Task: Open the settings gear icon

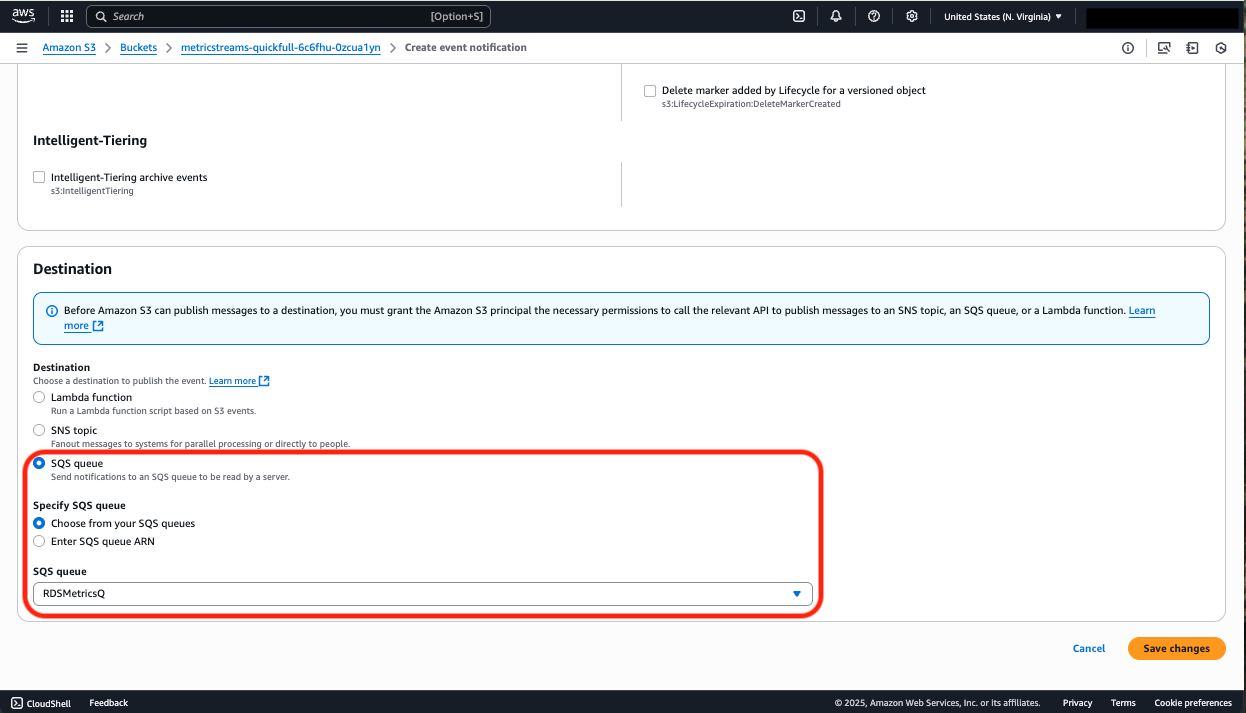Action: click(x=911, y=16)
